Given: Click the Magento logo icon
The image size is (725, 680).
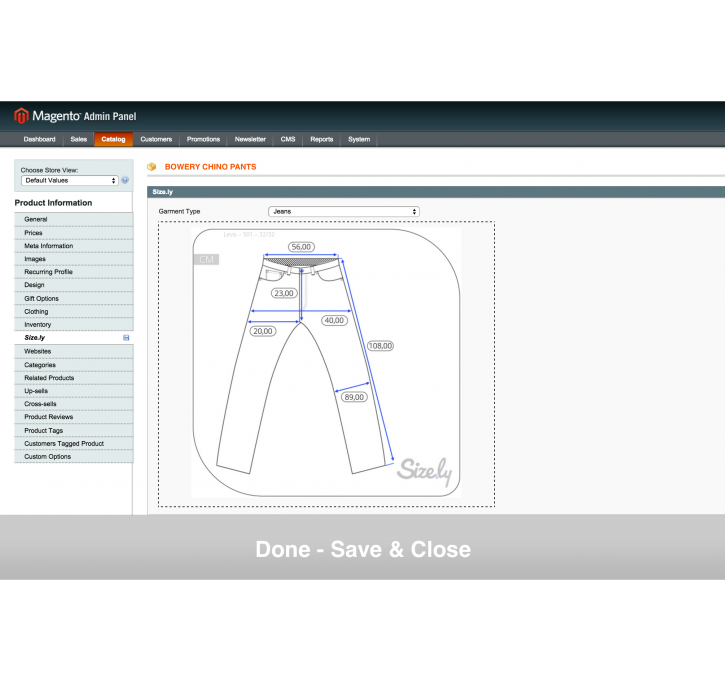Looking at the screenshot, I should pos(21,116).
